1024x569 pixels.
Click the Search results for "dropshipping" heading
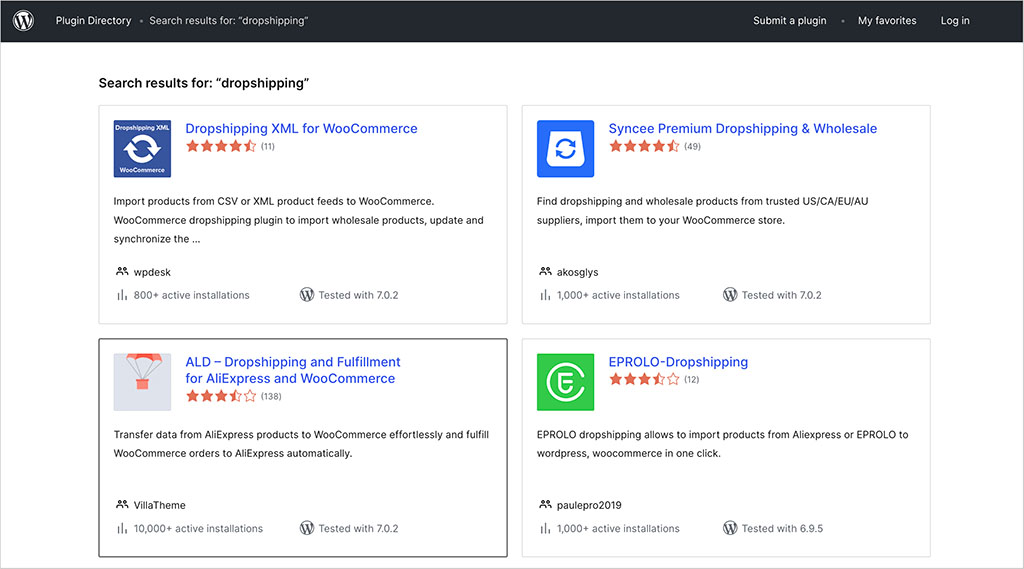click(x=204, y=83)
